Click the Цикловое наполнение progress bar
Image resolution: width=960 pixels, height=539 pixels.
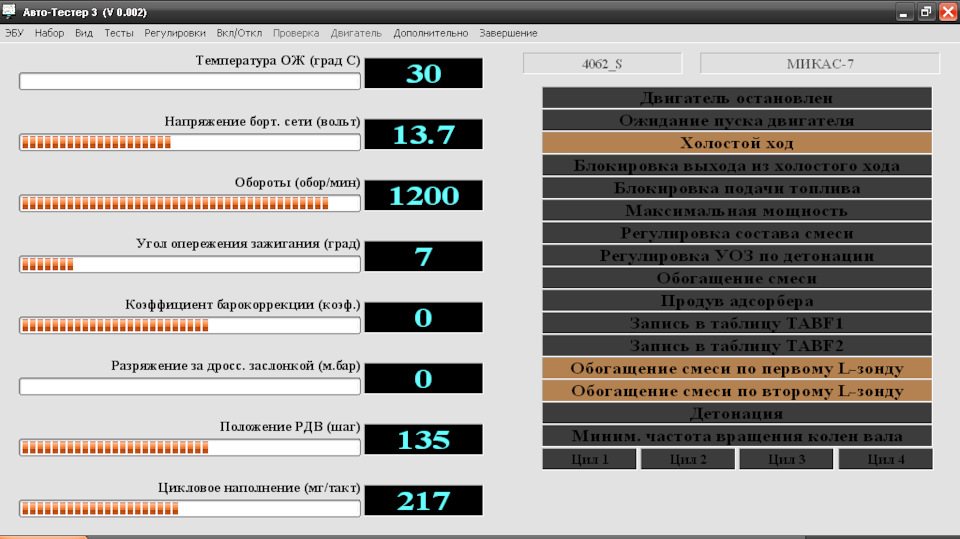190,508
